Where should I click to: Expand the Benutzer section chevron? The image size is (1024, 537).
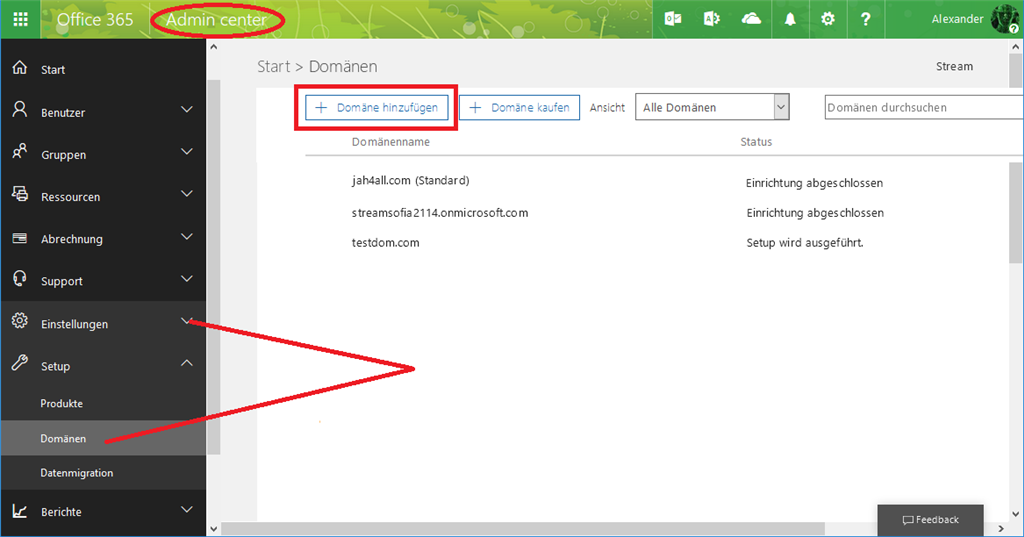coord(187,109)
